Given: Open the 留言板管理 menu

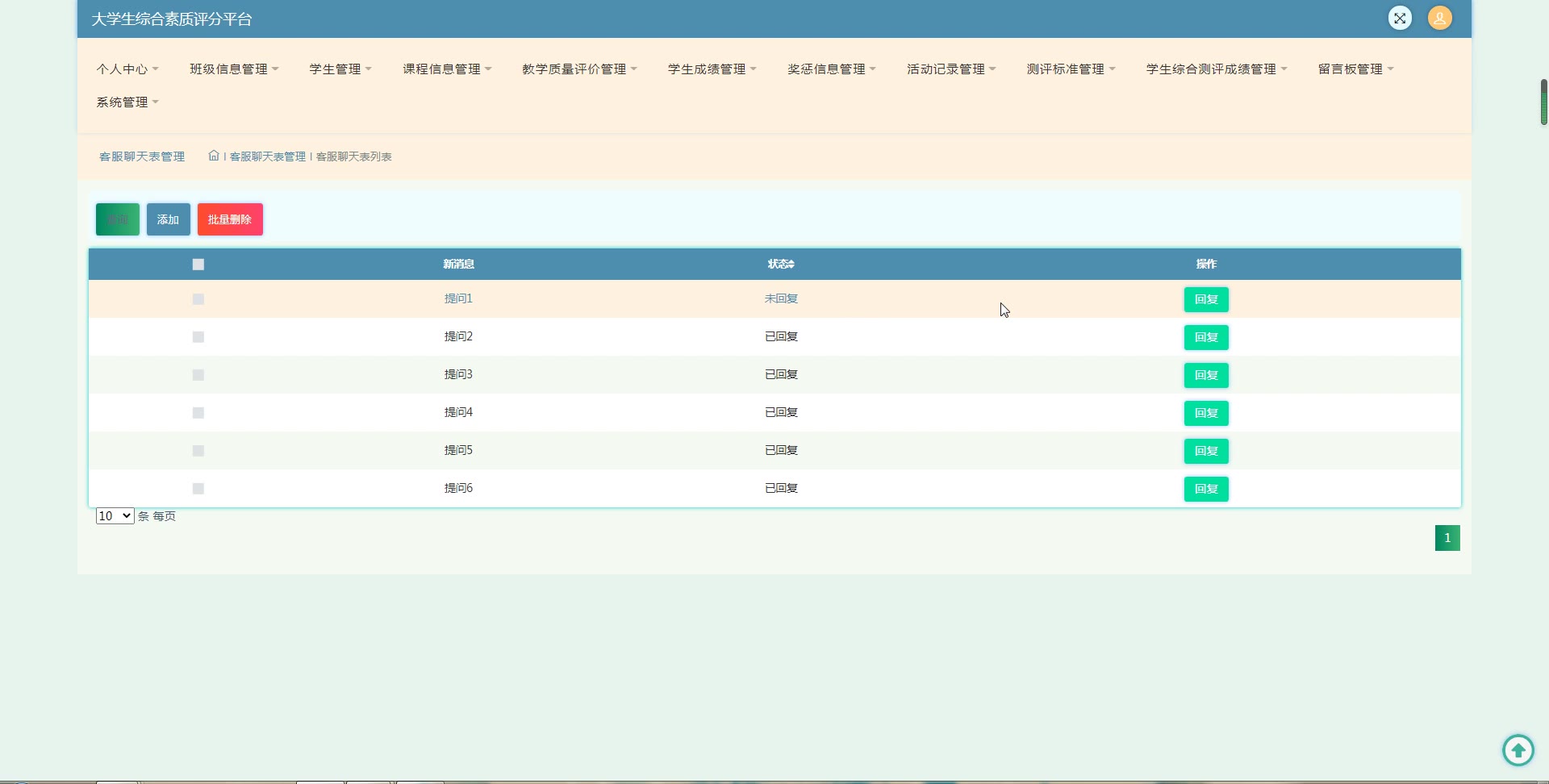Looking at the screenshot, I should coord(1356,69).
